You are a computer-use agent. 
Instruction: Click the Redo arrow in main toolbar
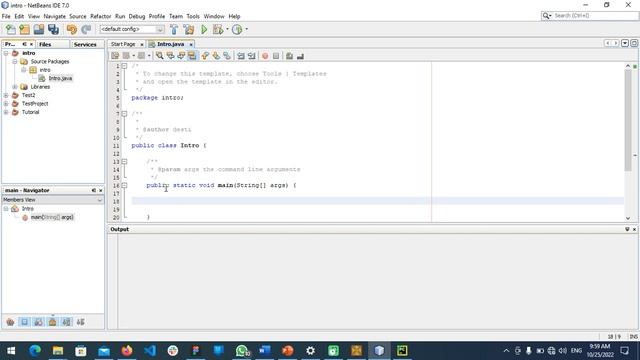point(86,29)
